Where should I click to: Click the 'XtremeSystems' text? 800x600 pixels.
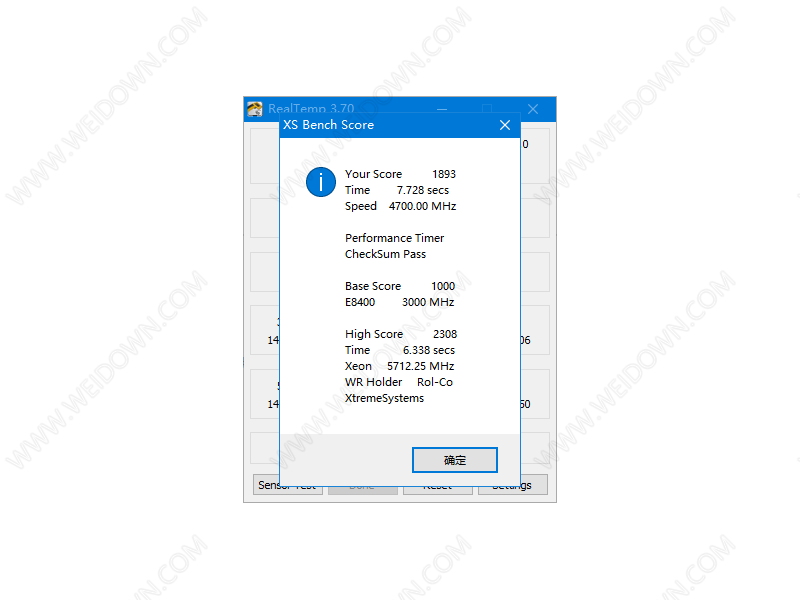[x=384, y=398]
